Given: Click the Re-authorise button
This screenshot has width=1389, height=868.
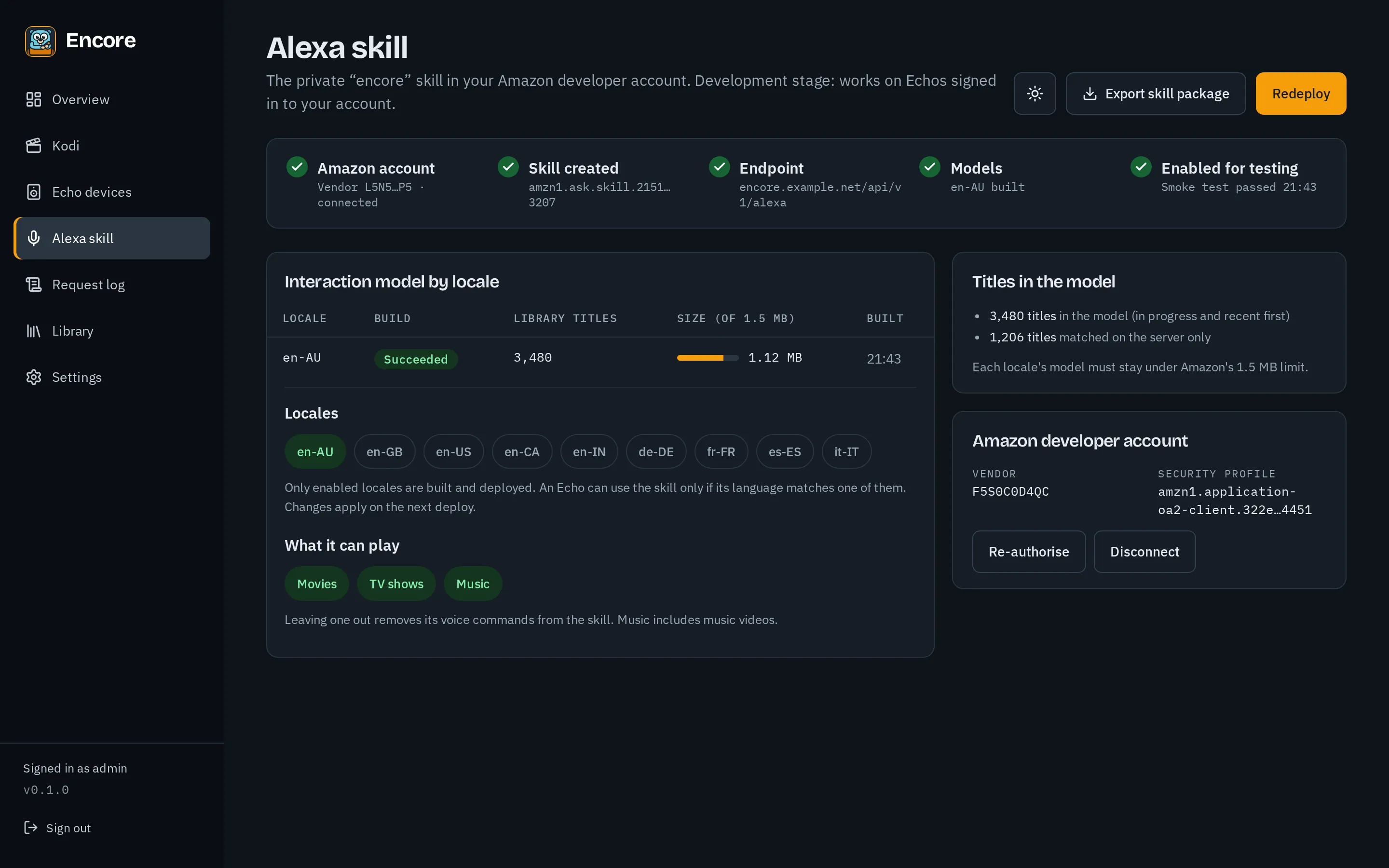Looking at the screenshot, I should point(1029,552).
